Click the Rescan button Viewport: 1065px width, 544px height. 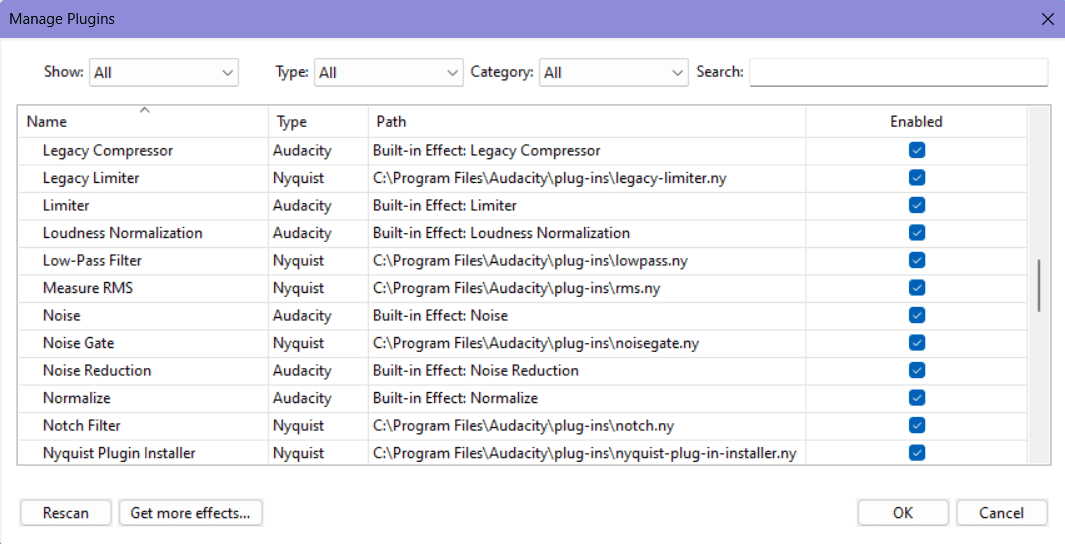[x=66, y=513]
